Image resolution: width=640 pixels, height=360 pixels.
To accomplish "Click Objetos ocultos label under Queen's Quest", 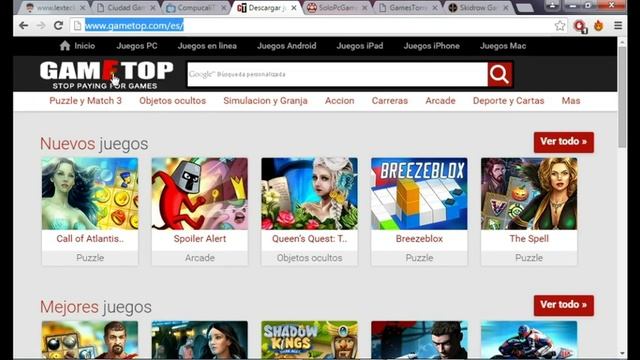I will tap(309, 258).
